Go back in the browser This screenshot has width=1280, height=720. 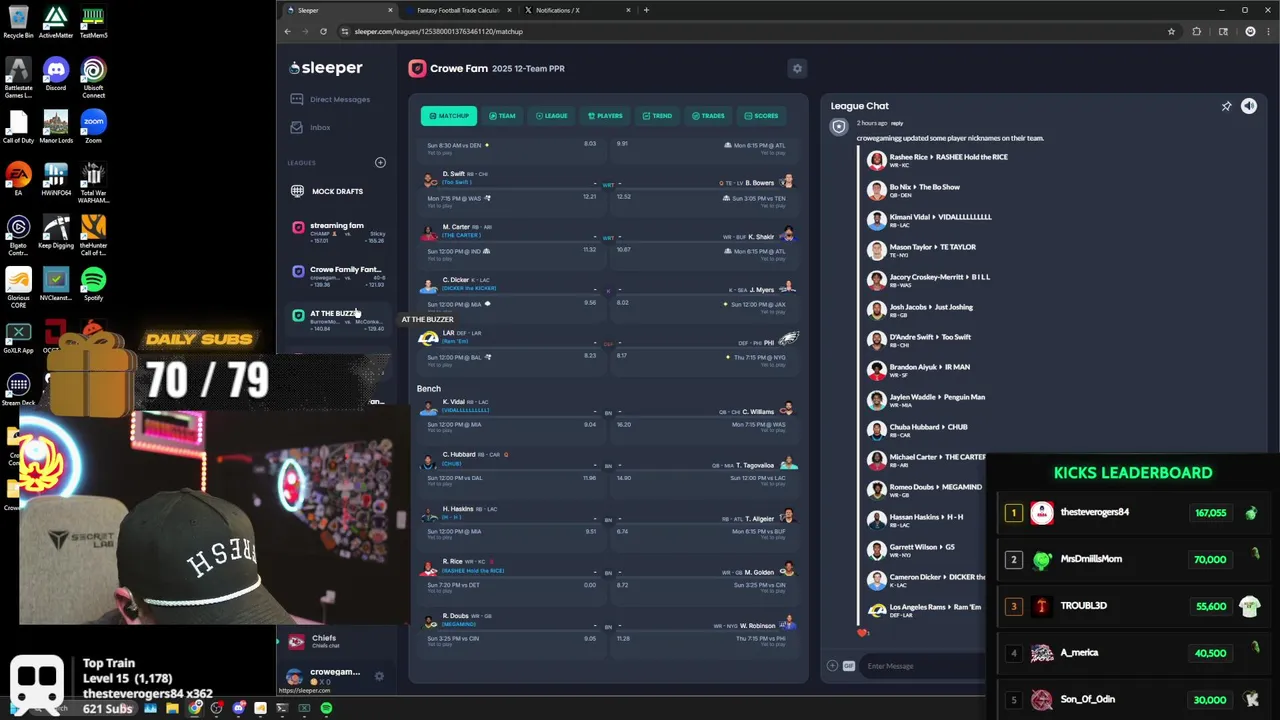[x=287, y=31]
